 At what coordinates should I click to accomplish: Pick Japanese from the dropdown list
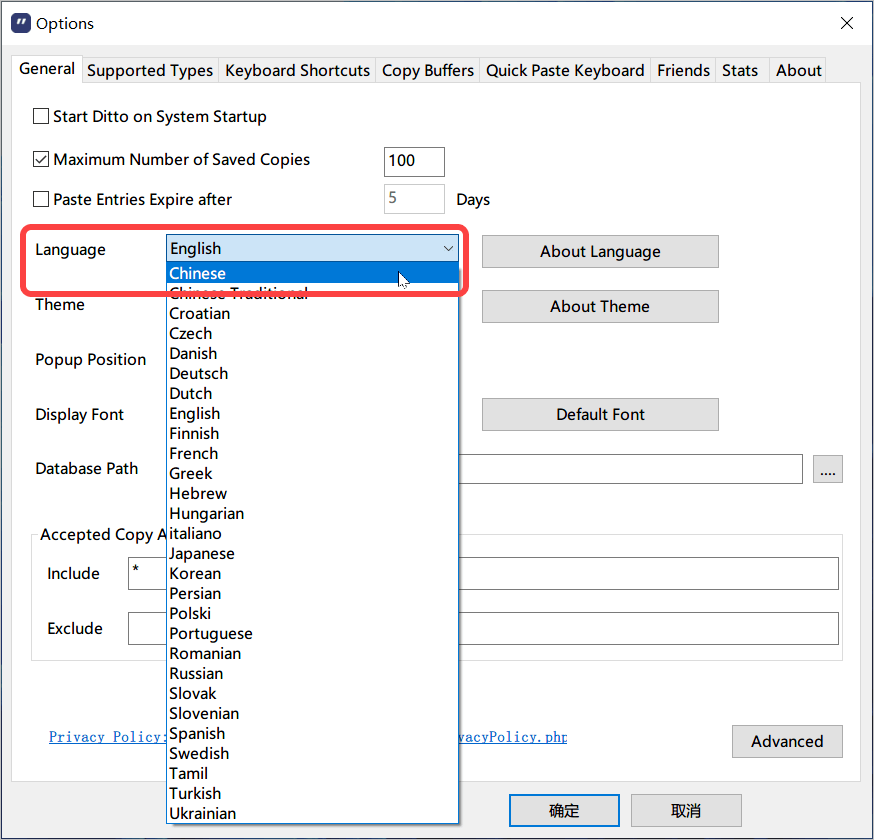312,554
